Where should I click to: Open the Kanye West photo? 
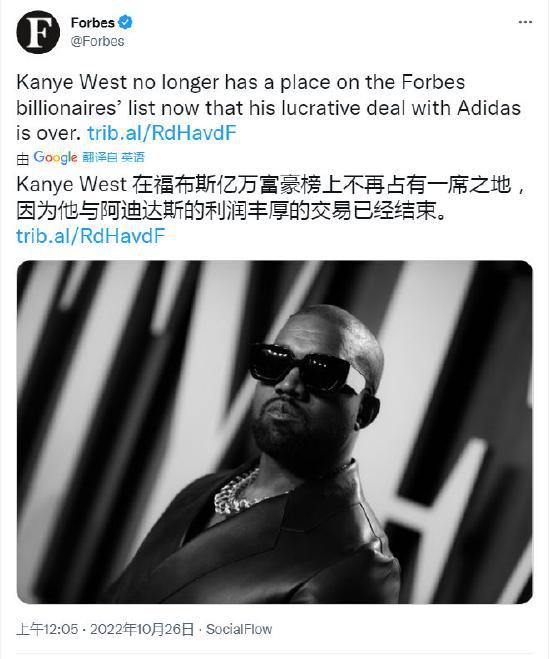pyautogui.click(x=275, y=432)
